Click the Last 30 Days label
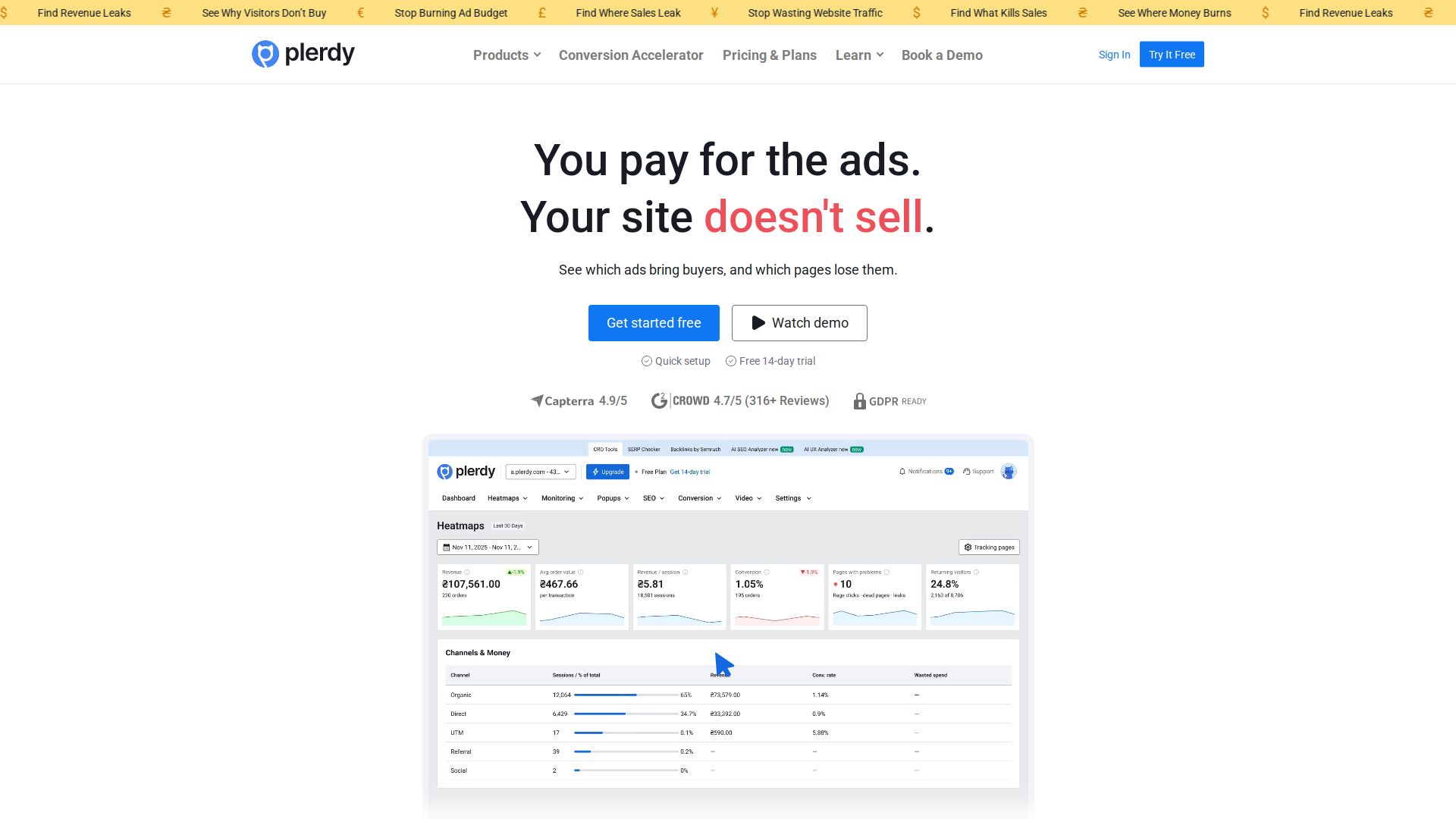 coord(508,526)
